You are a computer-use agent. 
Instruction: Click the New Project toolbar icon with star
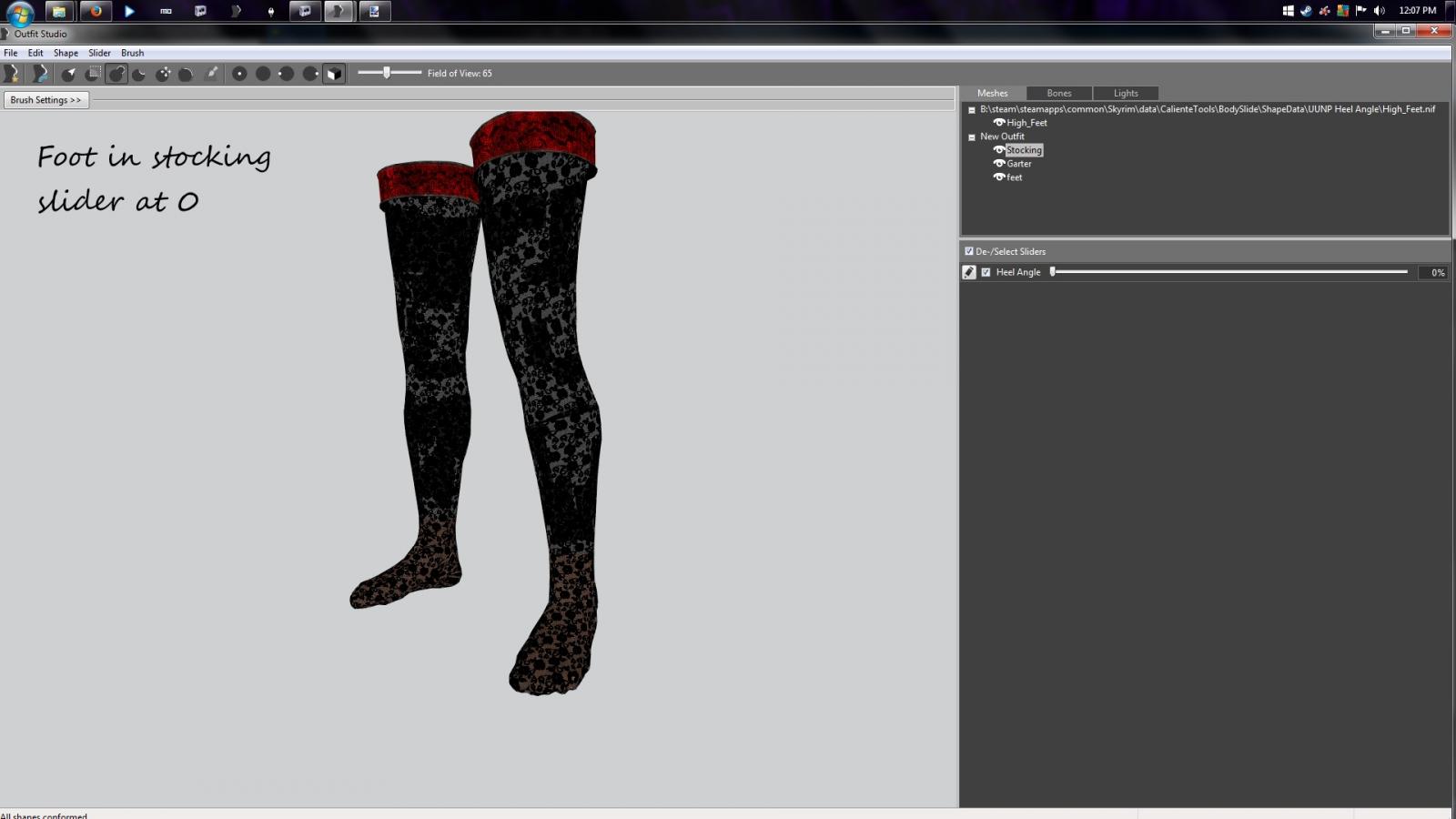coord(12,74)
